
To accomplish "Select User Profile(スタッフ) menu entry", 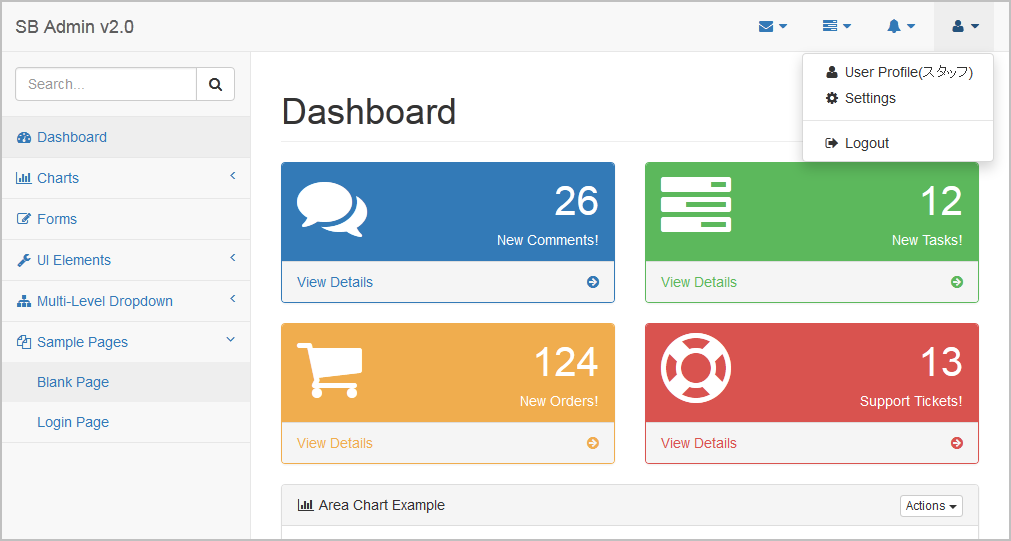I will coord(898,72).
